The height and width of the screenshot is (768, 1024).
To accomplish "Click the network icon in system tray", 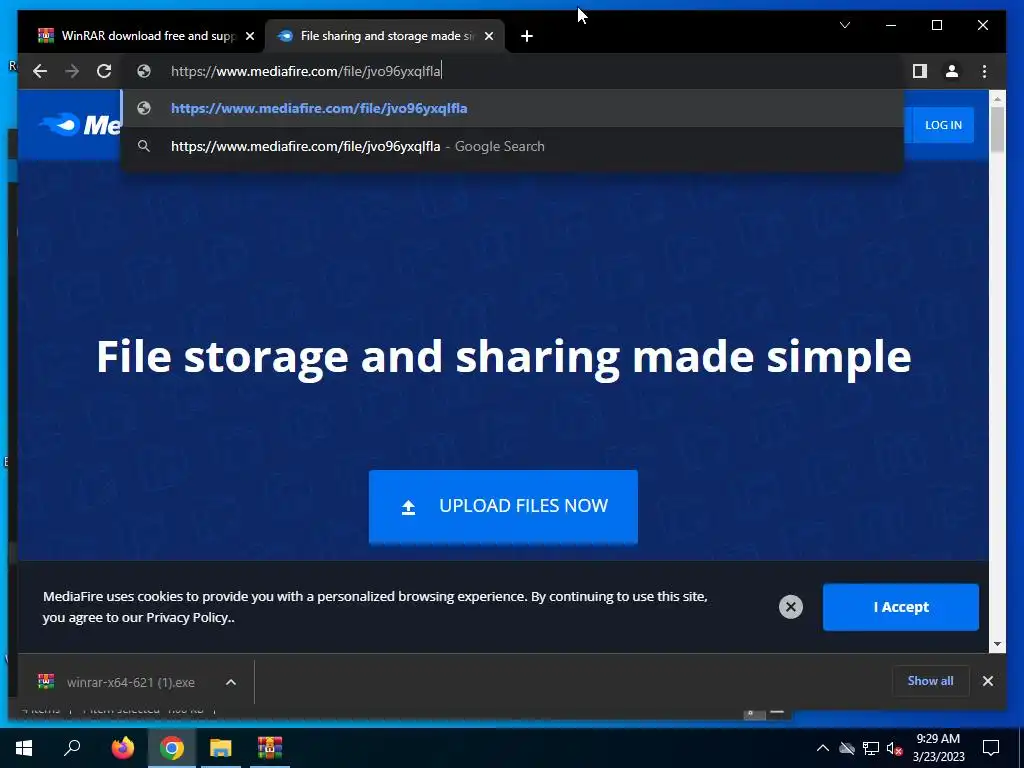I will pos(871,748).
